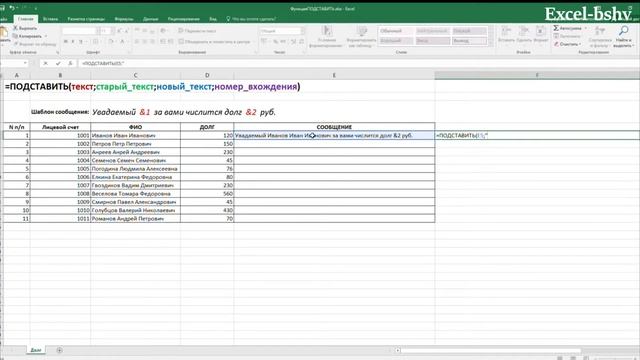Apply the Нейтральный cell style
The height and width of the screenshot is (360, 640).
[x=433, y=31]
